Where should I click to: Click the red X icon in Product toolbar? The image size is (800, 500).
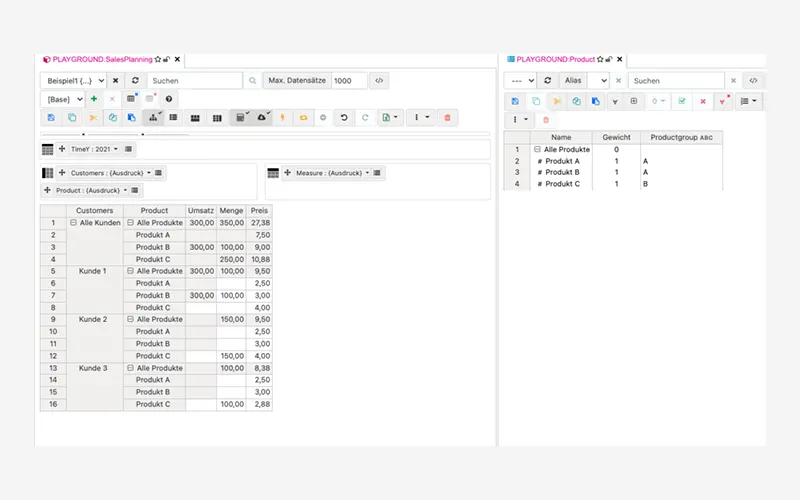point(703,101)
